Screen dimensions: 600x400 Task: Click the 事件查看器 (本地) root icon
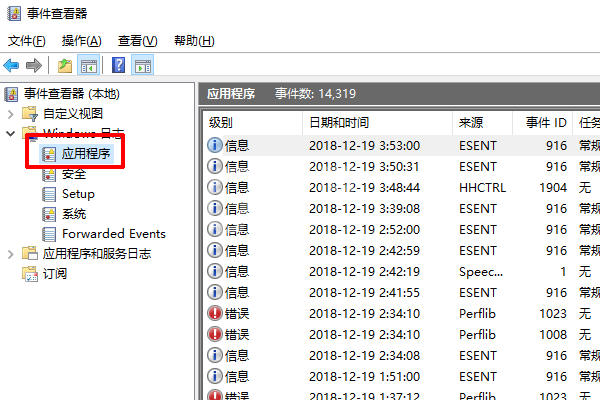[x=11, y=94]
